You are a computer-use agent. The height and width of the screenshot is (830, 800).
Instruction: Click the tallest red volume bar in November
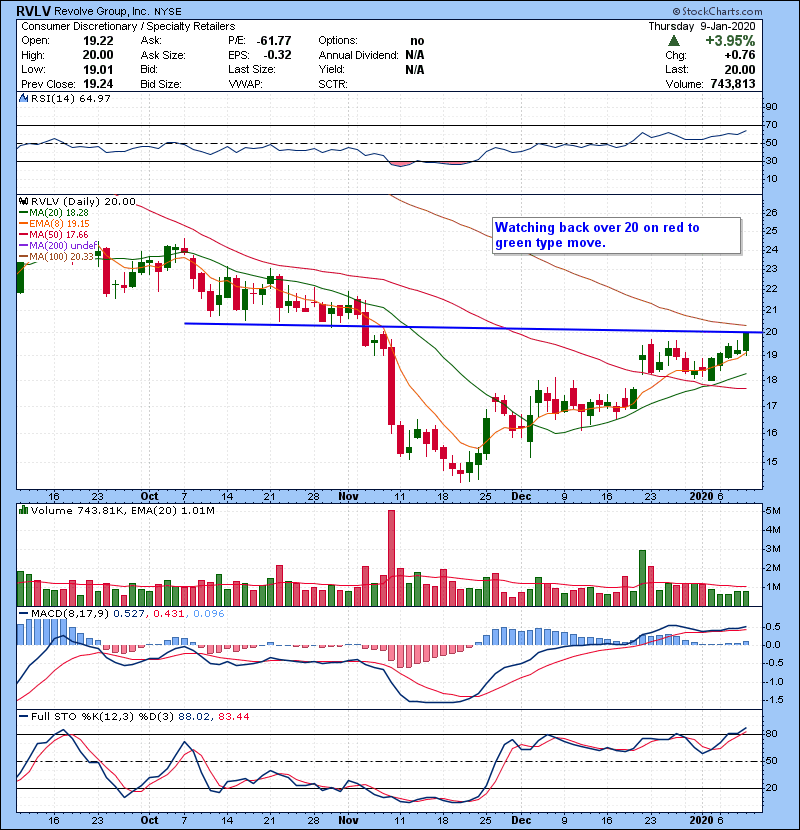click(392, 558)
